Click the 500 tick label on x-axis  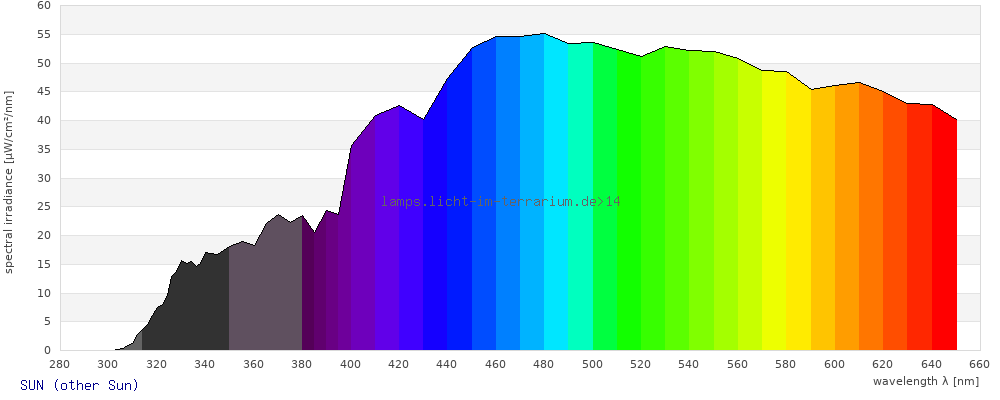point(592,365)
